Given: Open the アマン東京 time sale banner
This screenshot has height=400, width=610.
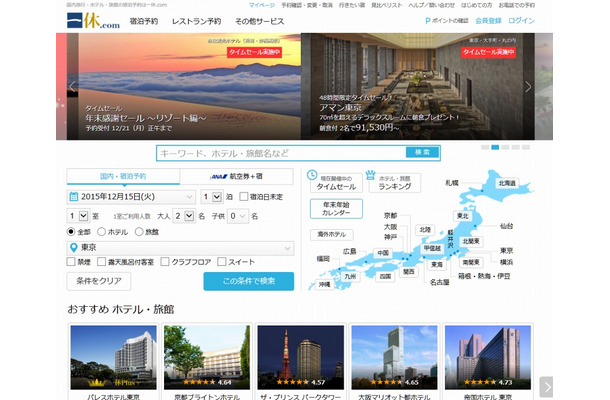Looking at the screenshot, I should pos(418,86).
